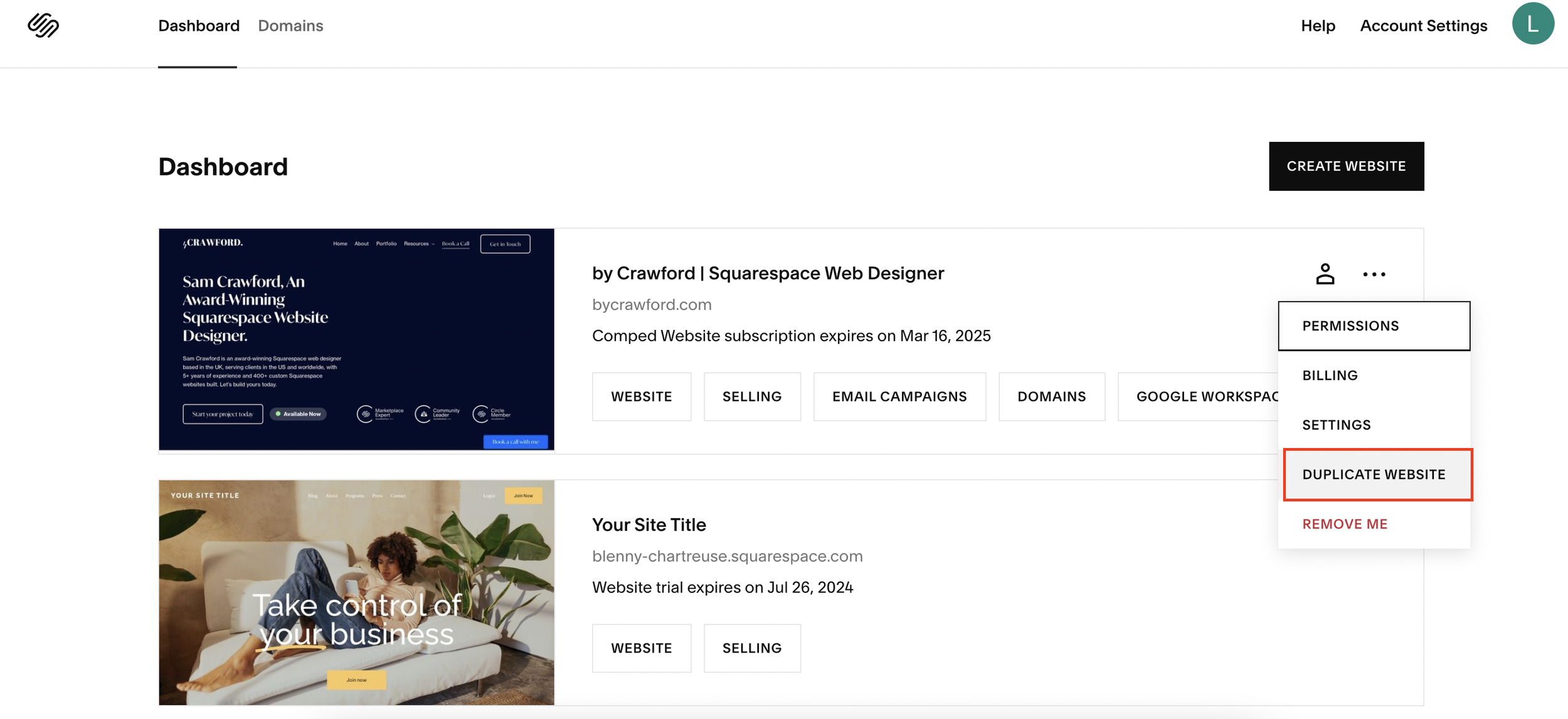Open Account Settings
Image resolution: width=1568 pixels, height=719 pixels.
click(x=1423, y=26)
